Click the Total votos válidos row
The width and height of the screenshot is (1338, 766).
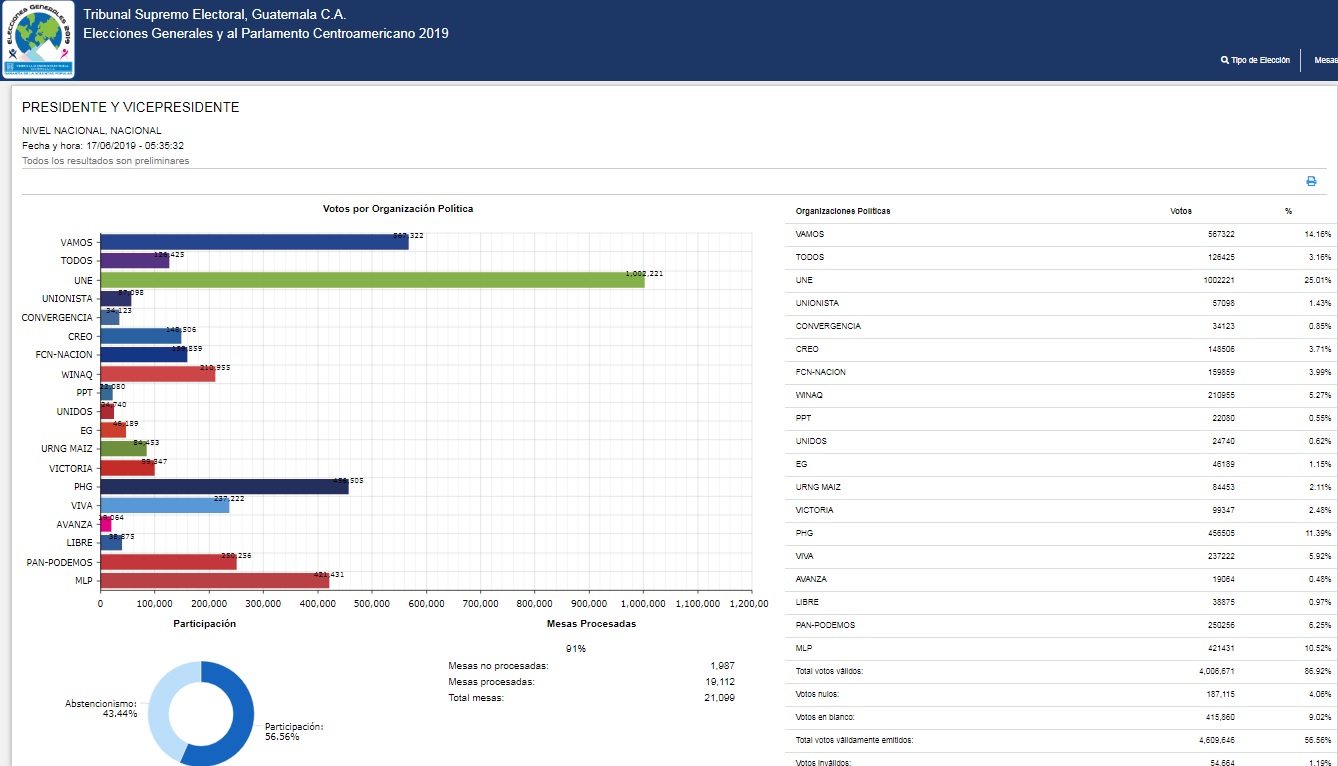point(1060,671)
